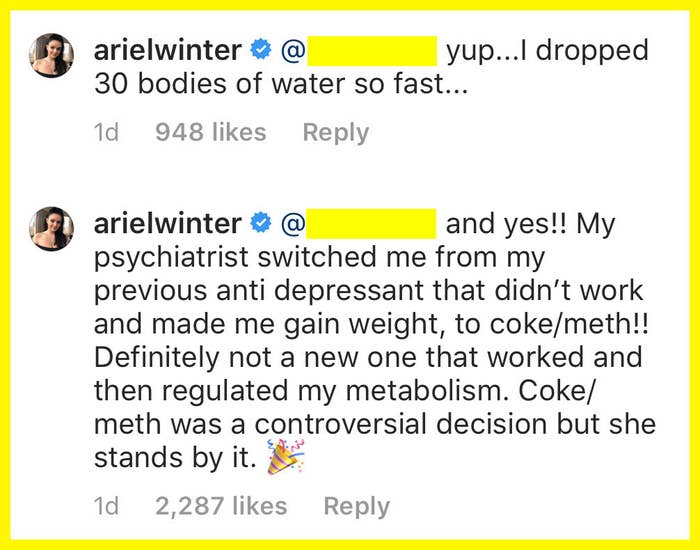This screenshot has height=550, width=700.
Task: Click the @ symbol in second comment
Action: click(293, 224)
